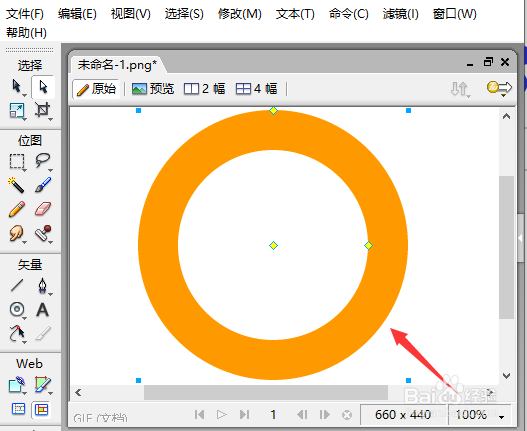This screenshot has width=527, height=431.
Task: Switch to 2 幅 view
Action: (204, 89)
